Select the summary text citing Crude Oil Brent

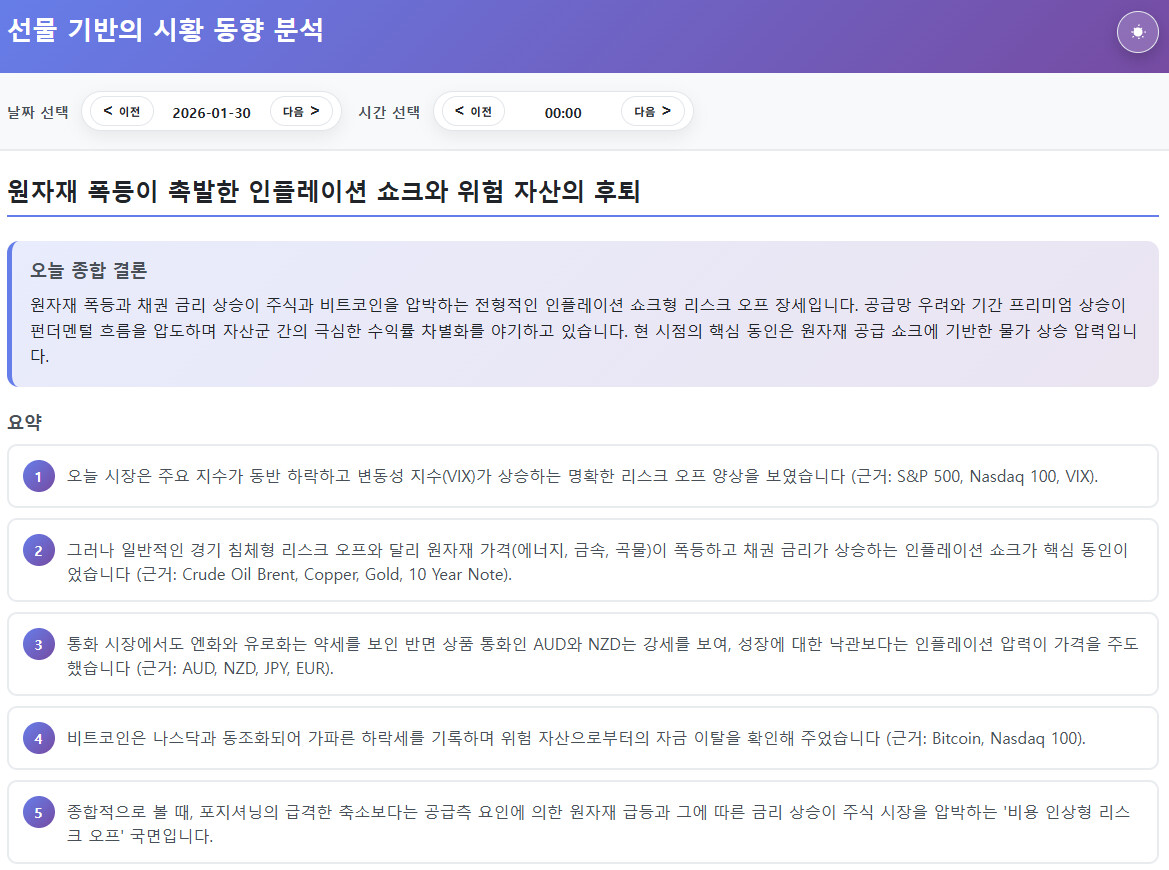596,561
